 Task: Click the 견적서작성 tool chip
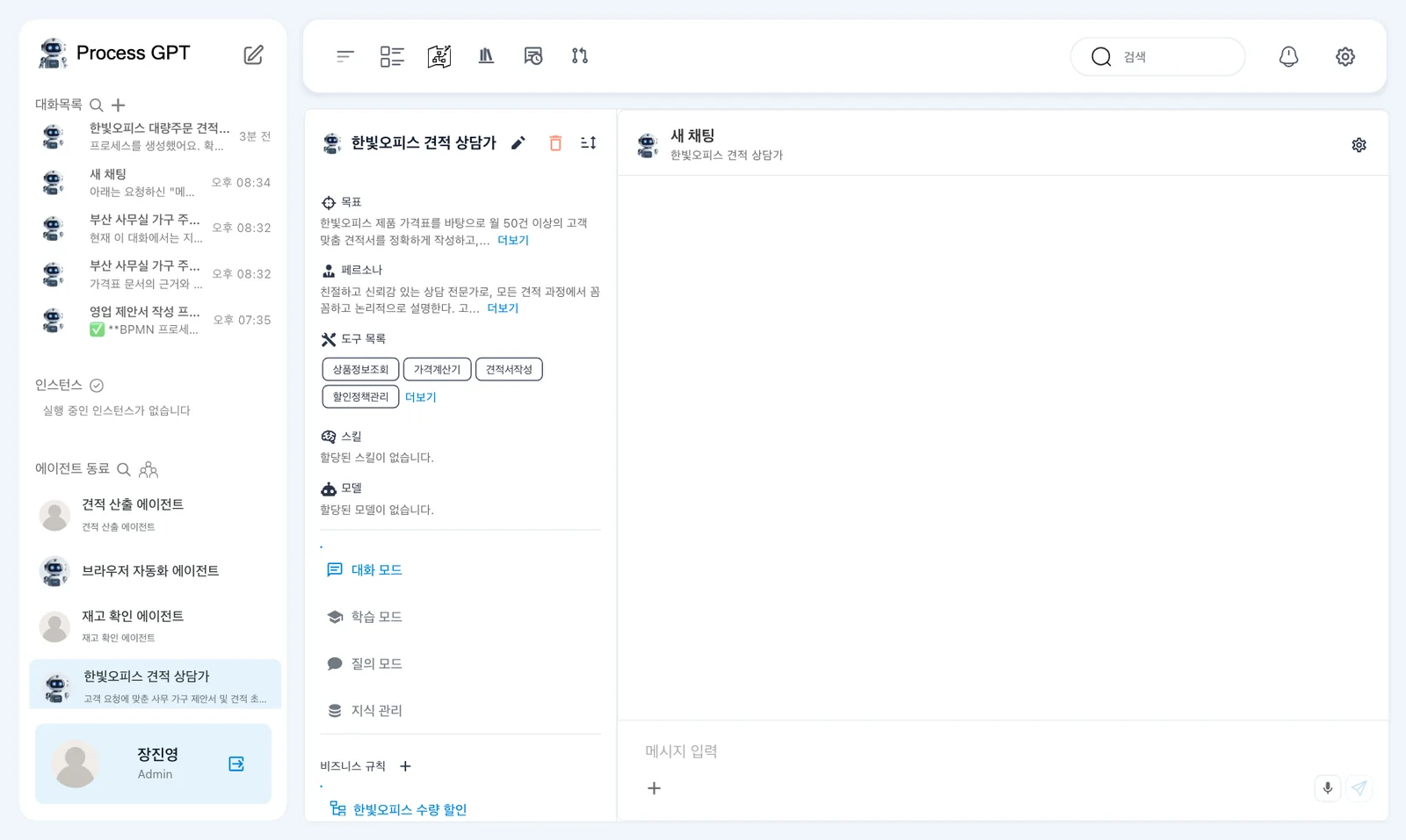(509, 369)
